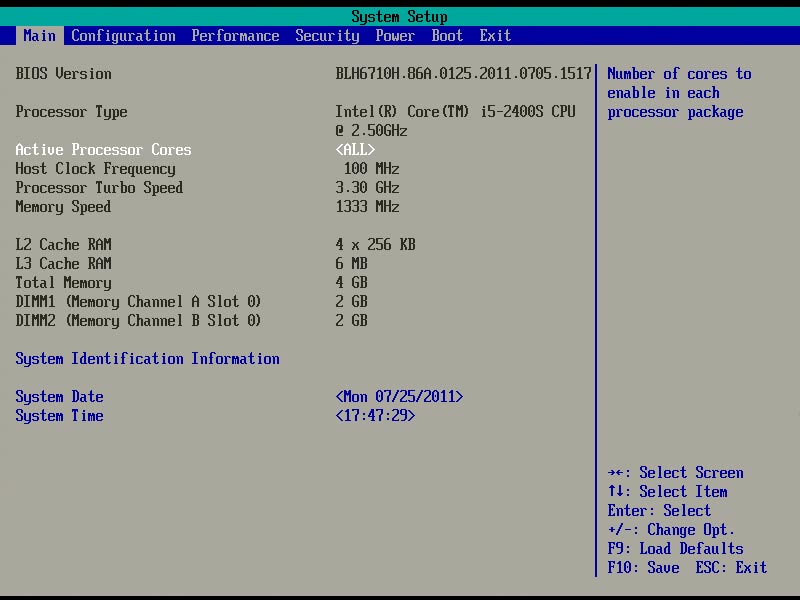Viewport: 800px width, 600px height.
Task: Click the F10: Save hint
Action: point(643,568)
